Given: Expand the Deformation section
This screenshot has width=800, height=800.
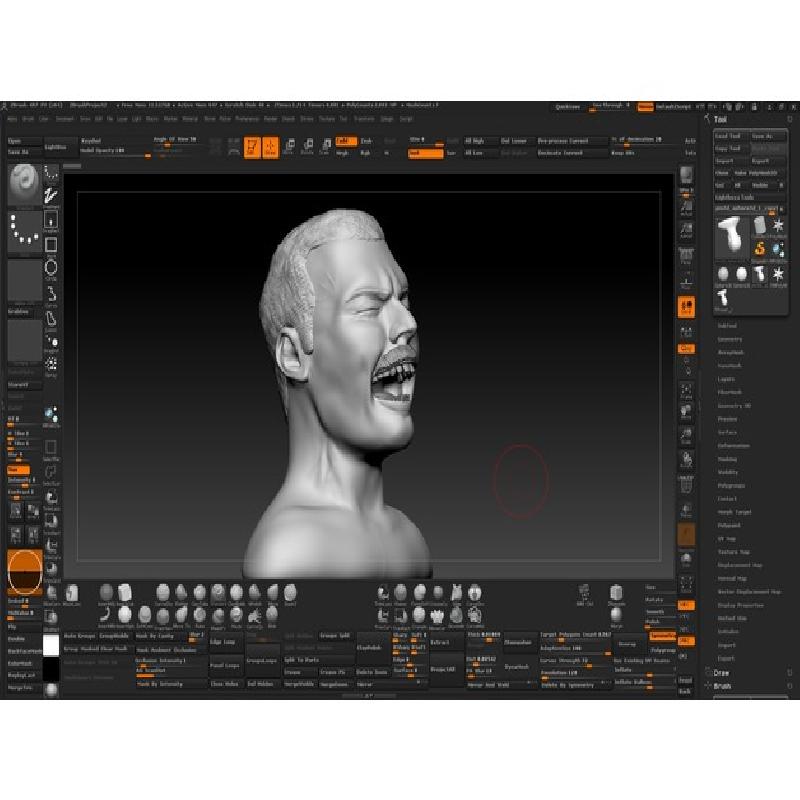Looking at the screenshot, I should pyautogui.click(x=734, y=446).
